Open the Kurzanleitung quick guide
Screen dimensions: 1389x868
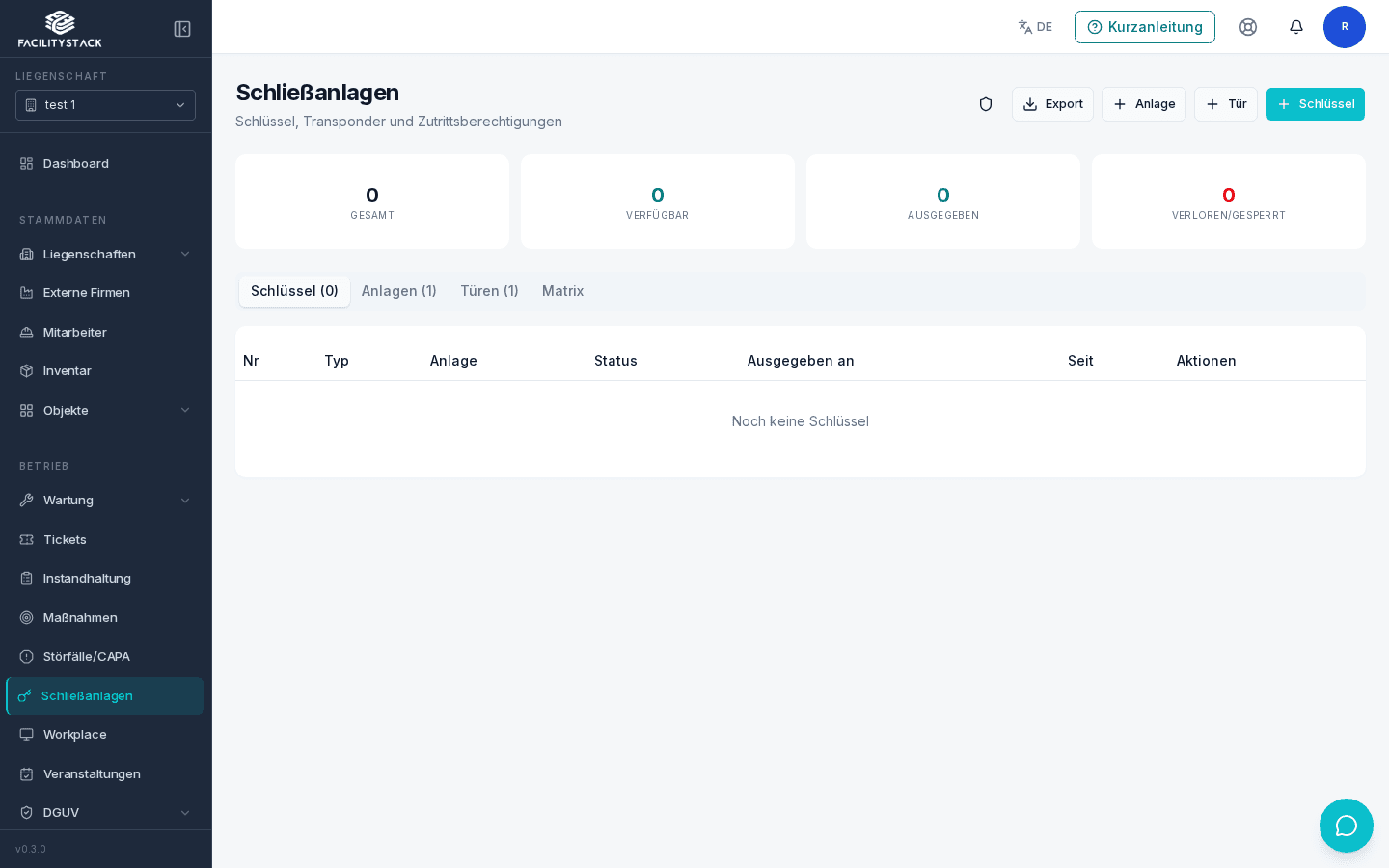pos(1145,27)
